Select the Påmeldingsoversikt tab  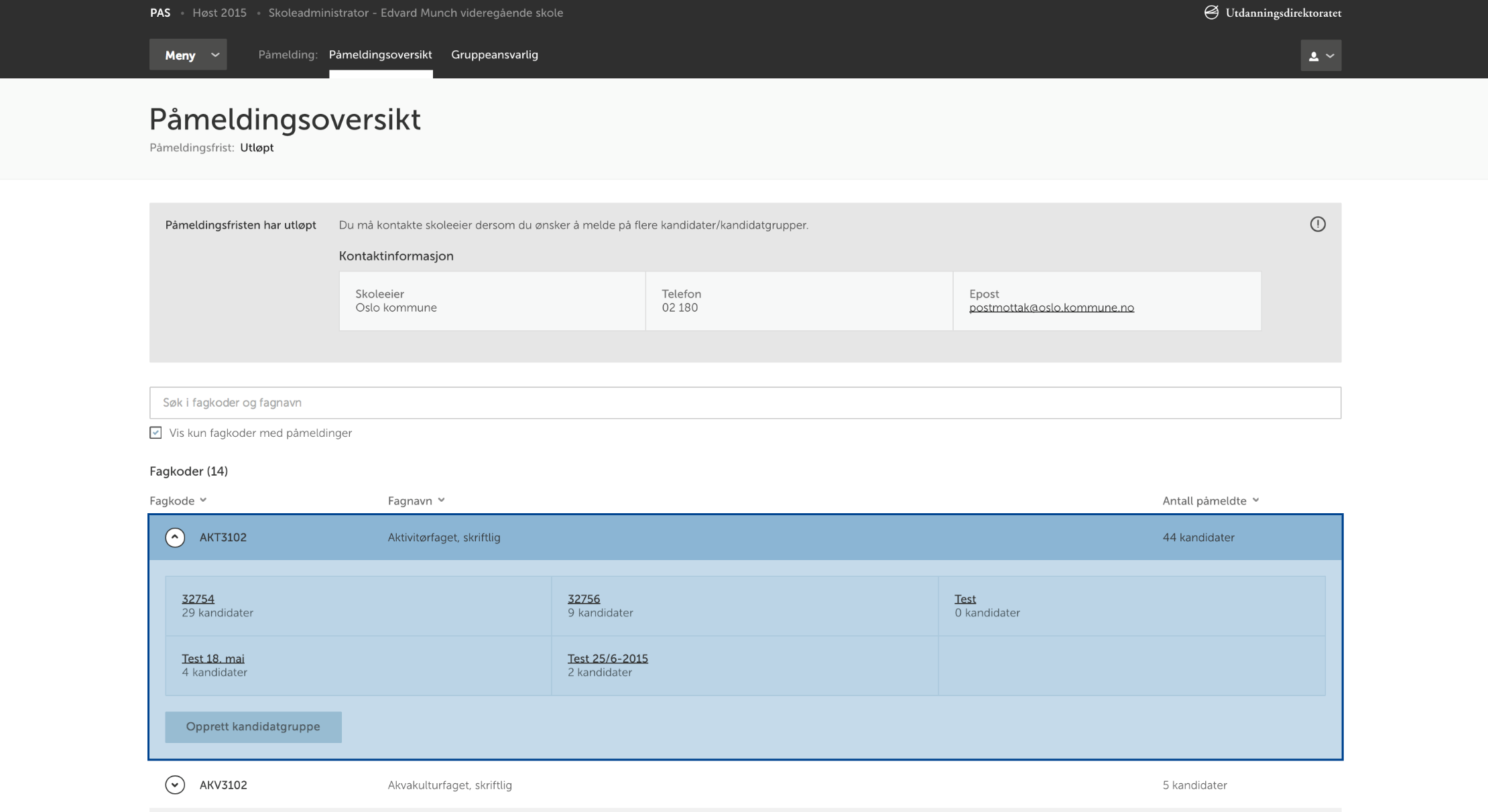[x=381, y=55]
